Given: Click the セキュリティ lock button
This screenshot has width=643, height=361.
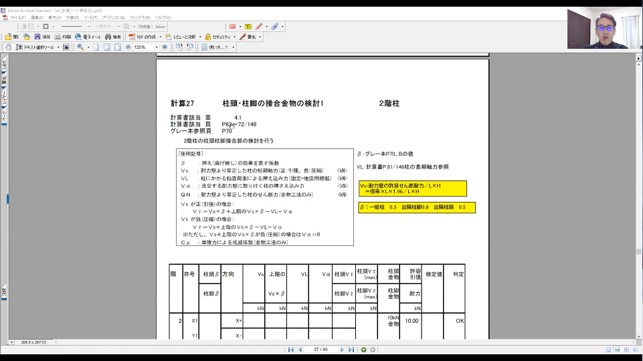Looking at the screenshot, I should coord(218,37).
